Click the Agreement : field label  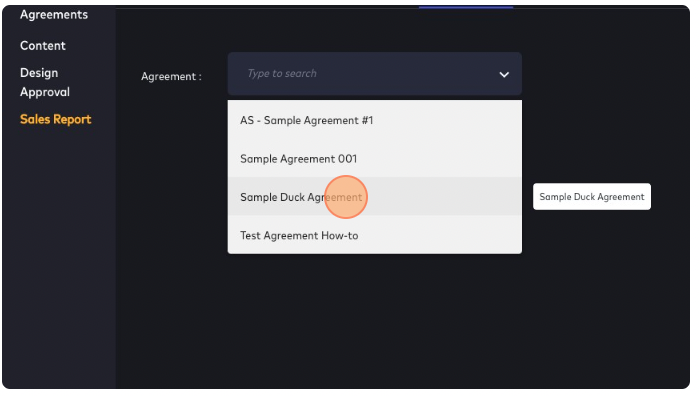171,77
